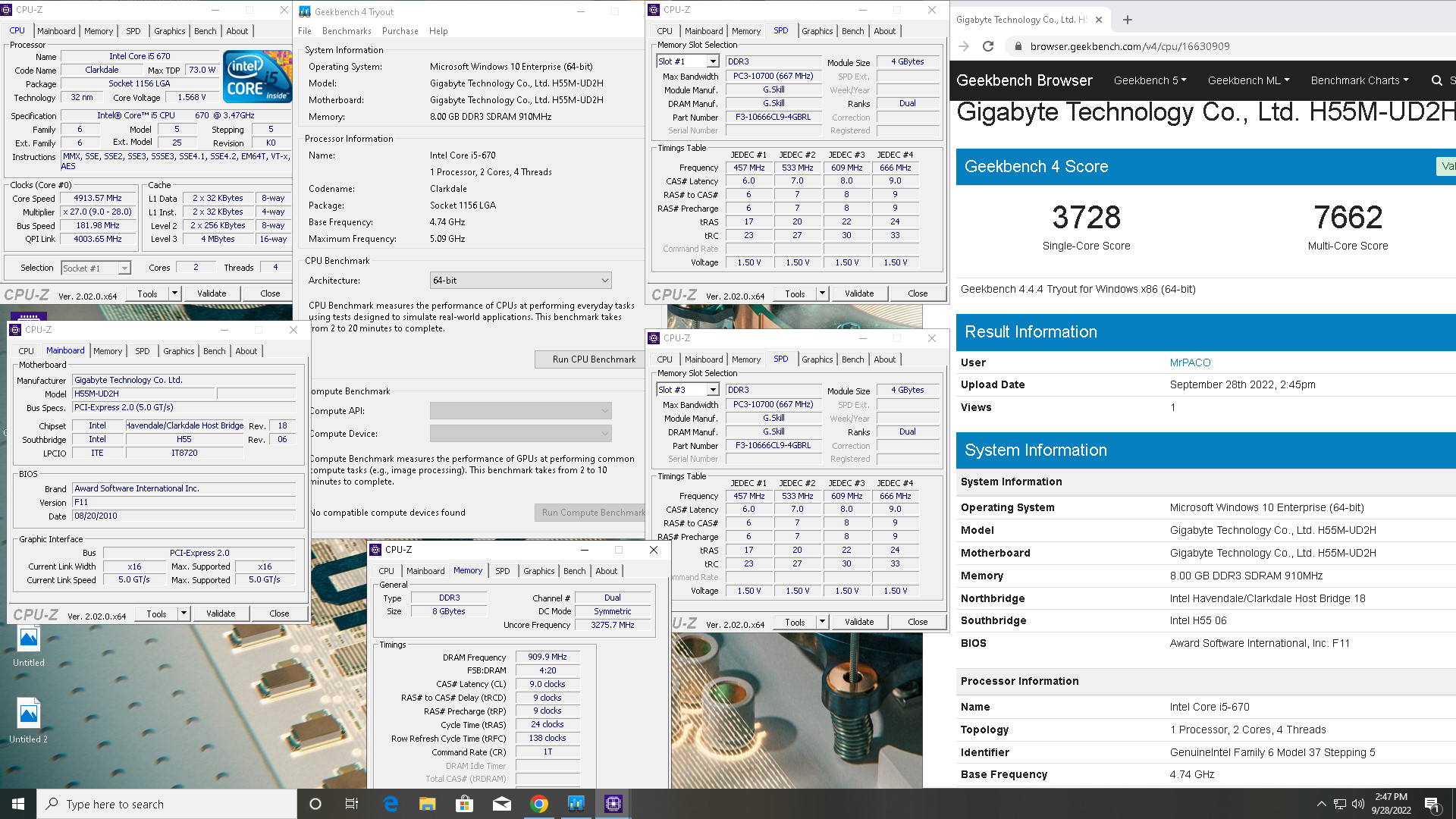Screen dimensions: 1456x819
Task: Switch to the CPU-Z taskbar icon
Action: tap(613, 804)
